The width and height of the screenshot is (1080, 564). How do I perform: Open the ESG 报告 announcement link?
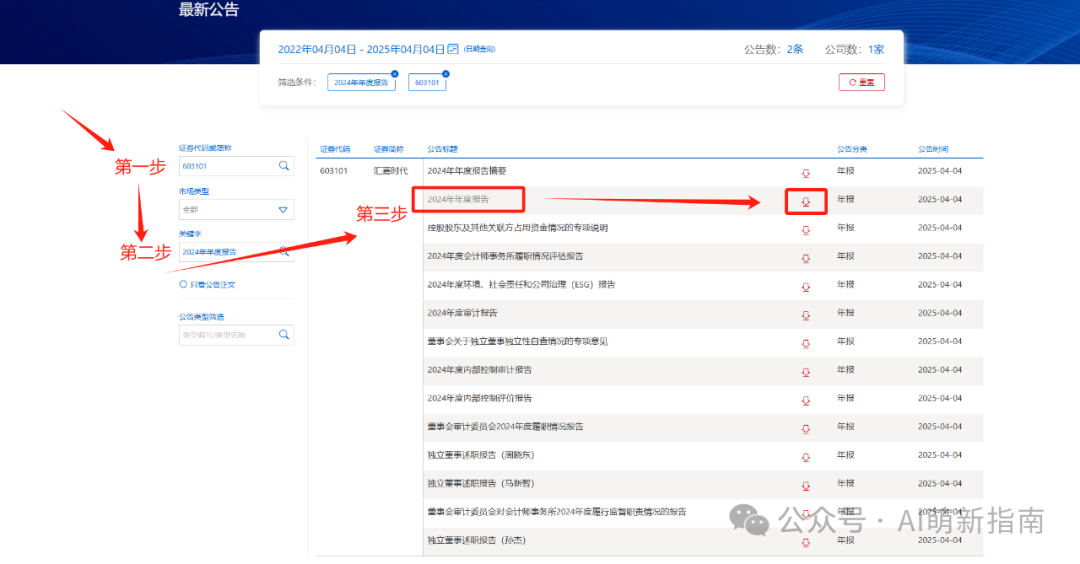pyautogui.click(x=521, y=284)
